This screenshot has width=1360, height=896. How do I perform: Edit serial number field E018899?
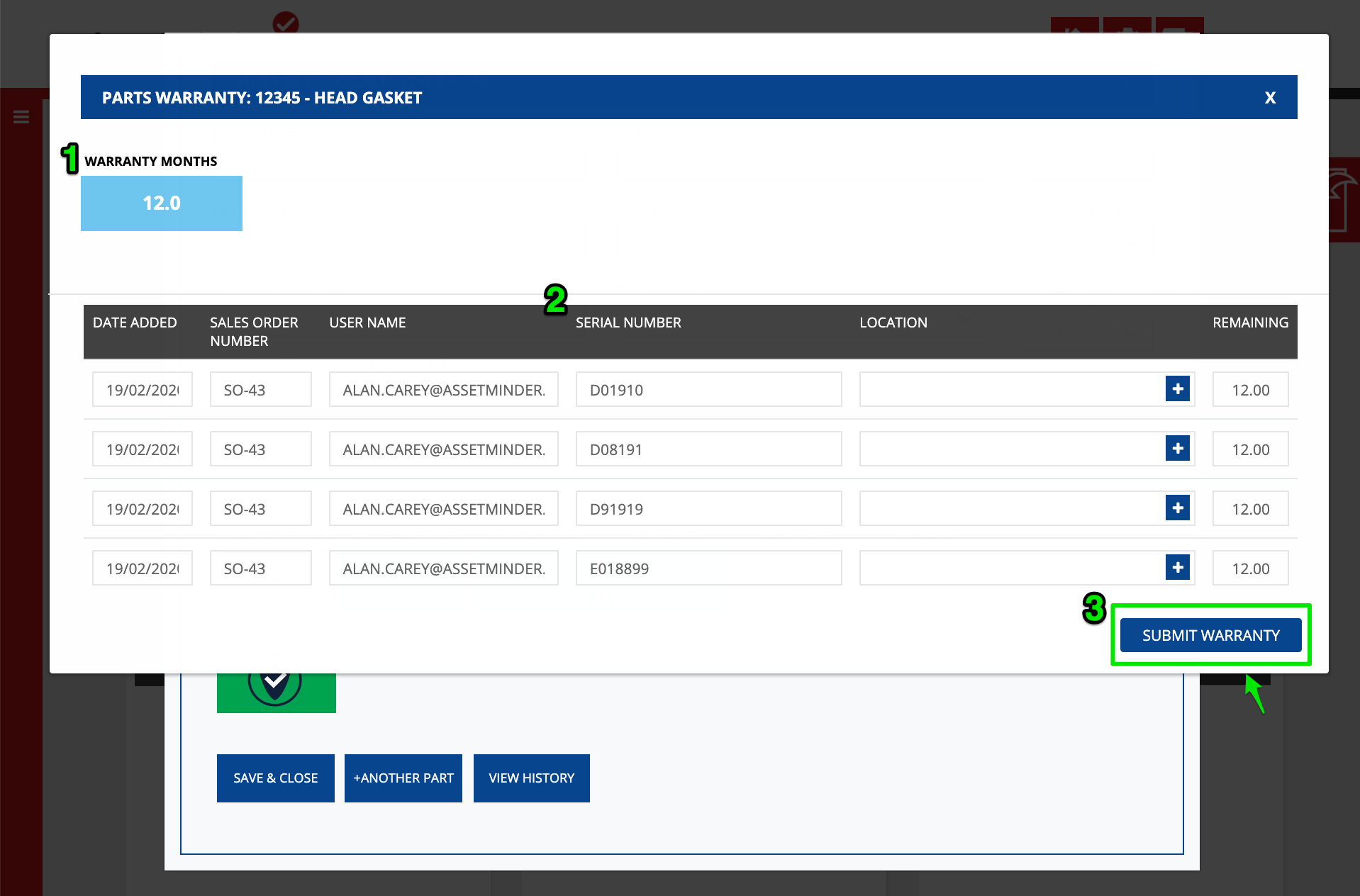point(709,568)
